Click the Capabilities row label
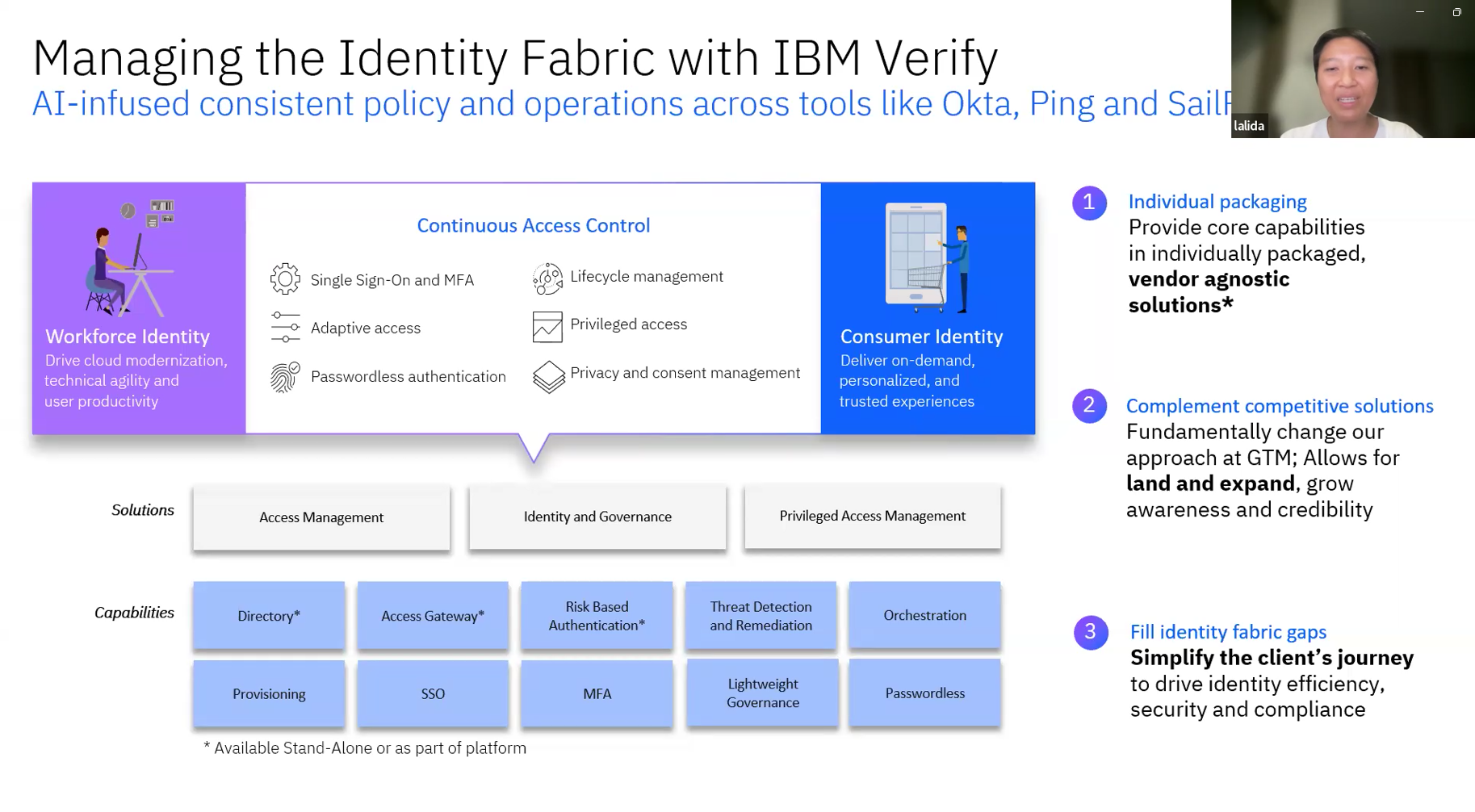The image size is (1475, 812). tap(134, 613)
